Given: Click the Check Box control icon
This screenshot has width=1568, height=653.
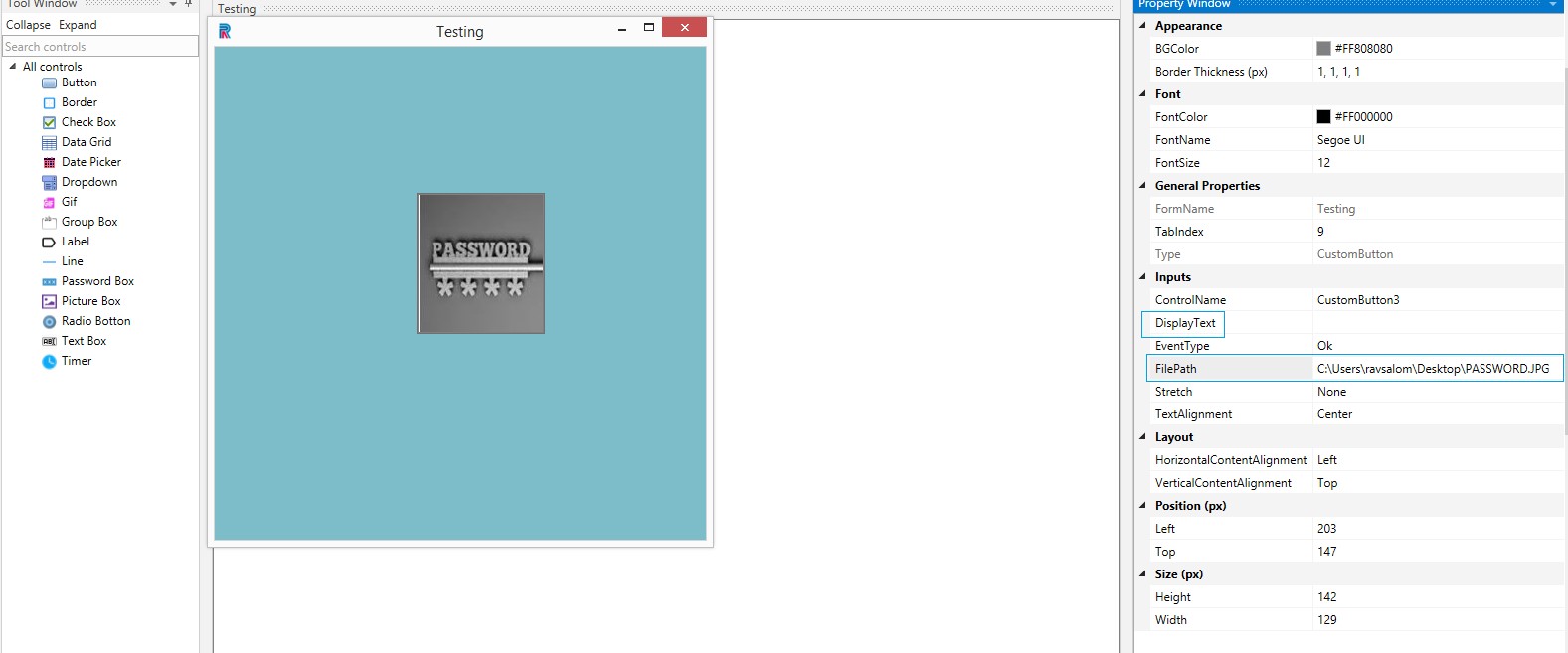Looking at the screenshot, I should tap(49, 123).
